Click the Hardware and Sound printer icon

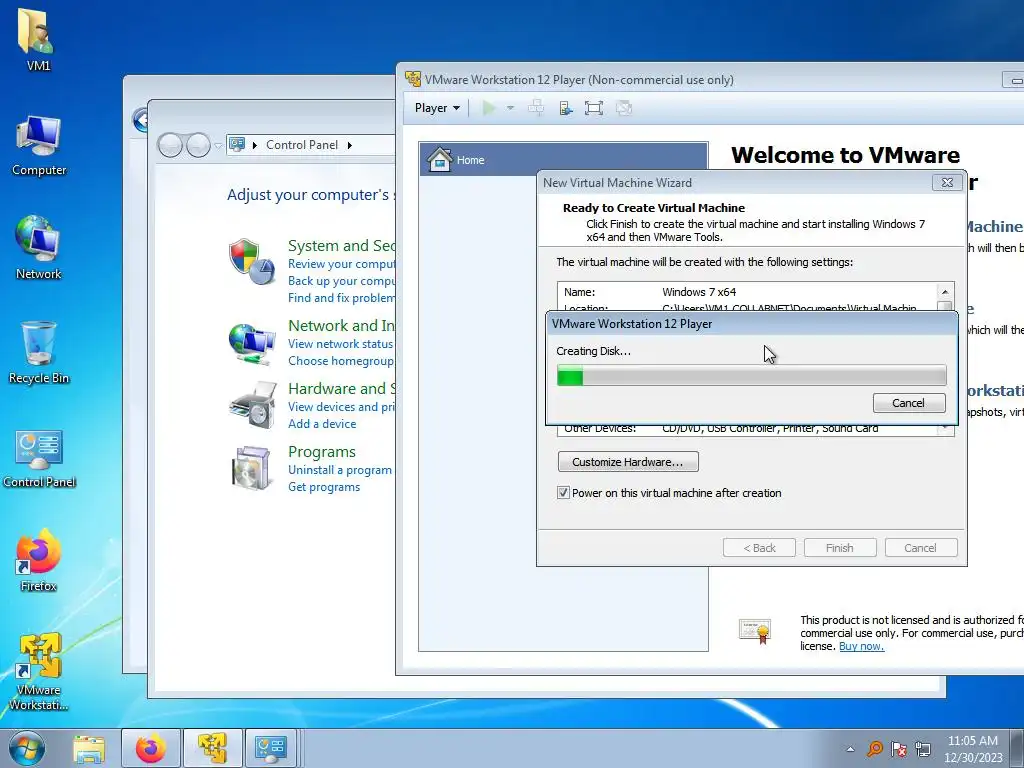click(253, 405)
